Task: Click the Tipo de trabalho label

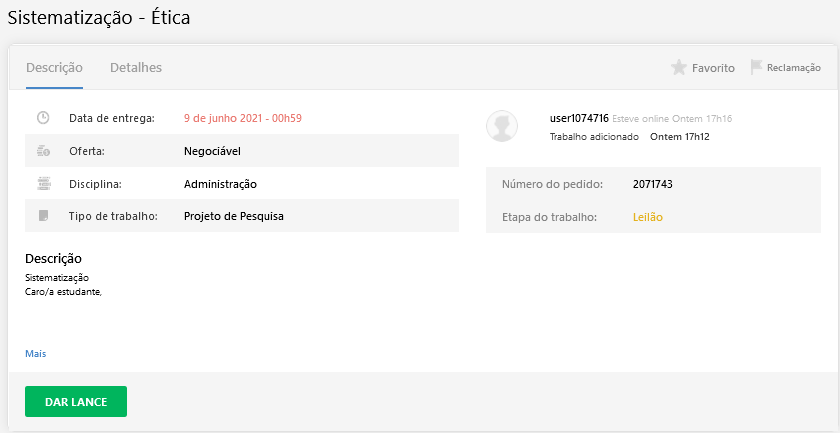Action: point(113,216)
